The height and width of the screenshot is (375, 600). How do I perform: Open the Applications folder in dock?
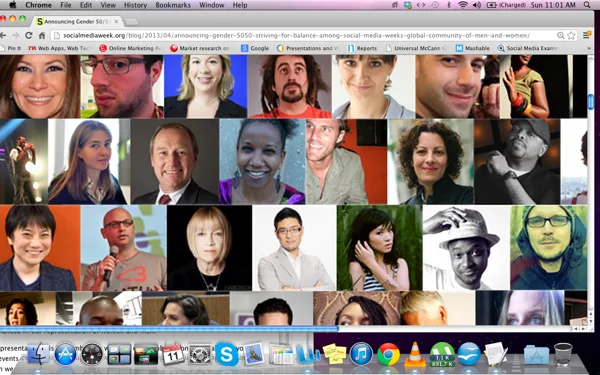coord(536,354)
